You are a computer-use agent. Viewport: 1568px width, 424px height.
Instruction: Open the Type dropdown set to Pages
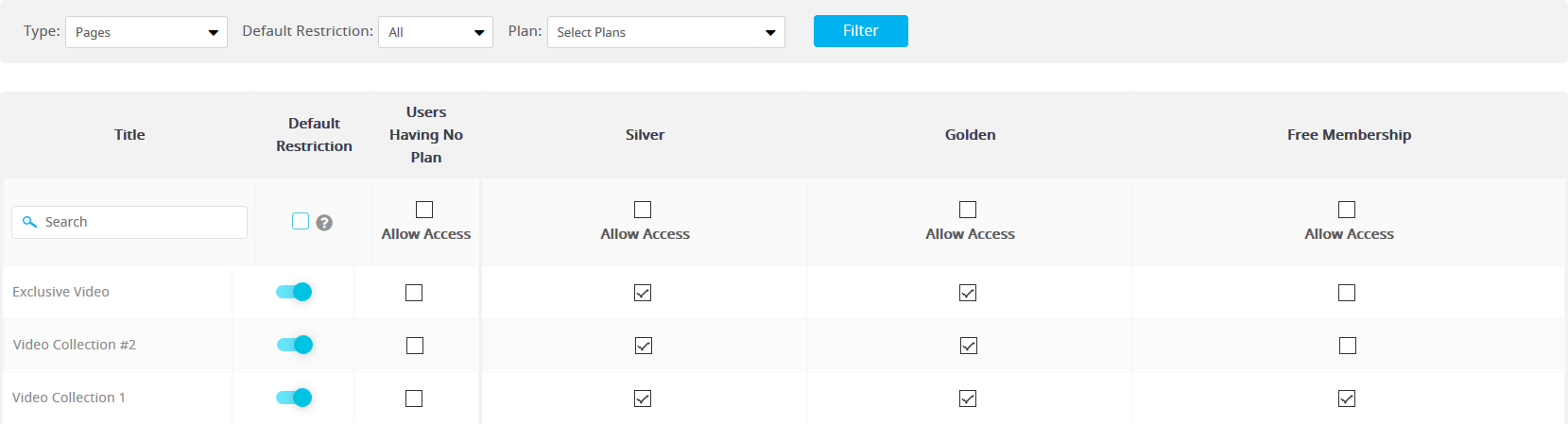(x=146, y=32)
